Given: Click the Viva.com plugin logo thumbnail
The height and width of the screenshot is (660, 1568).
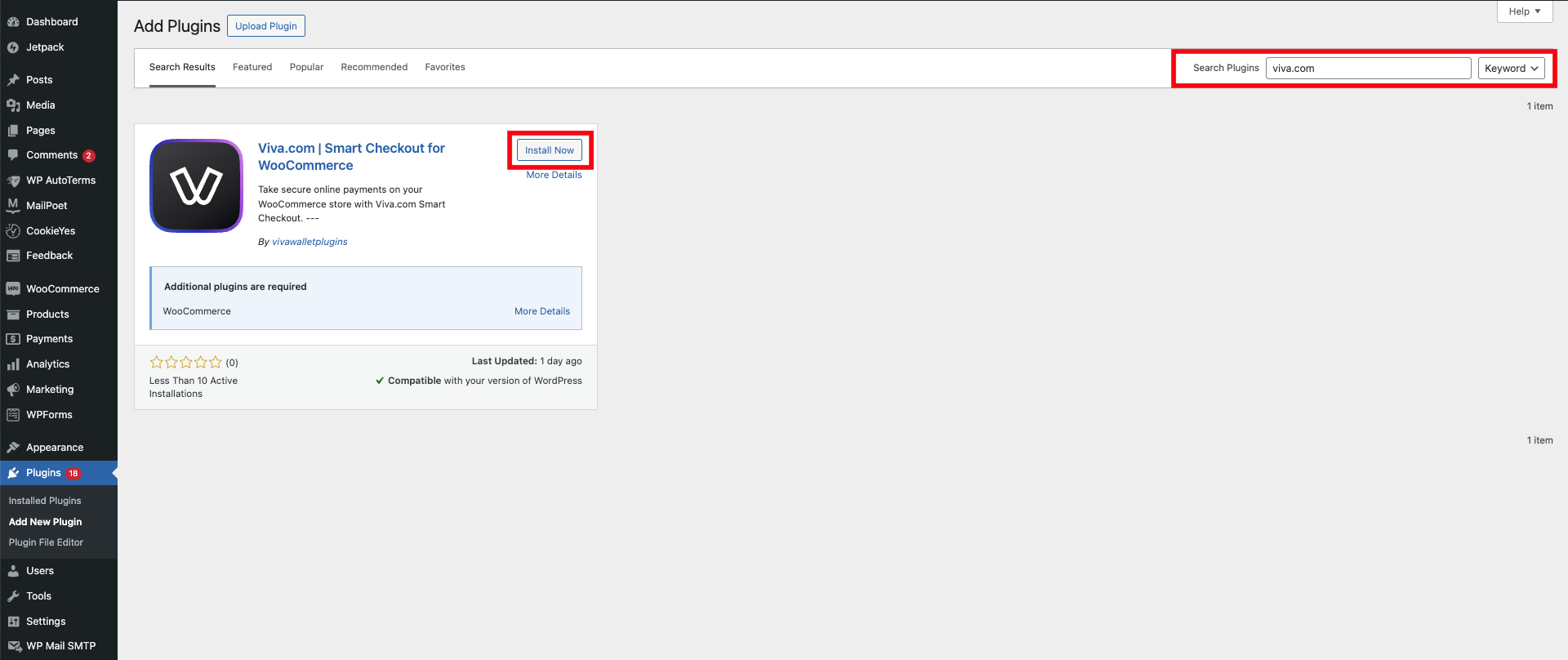Looking at the screenshot, I should tap(196, 185).
